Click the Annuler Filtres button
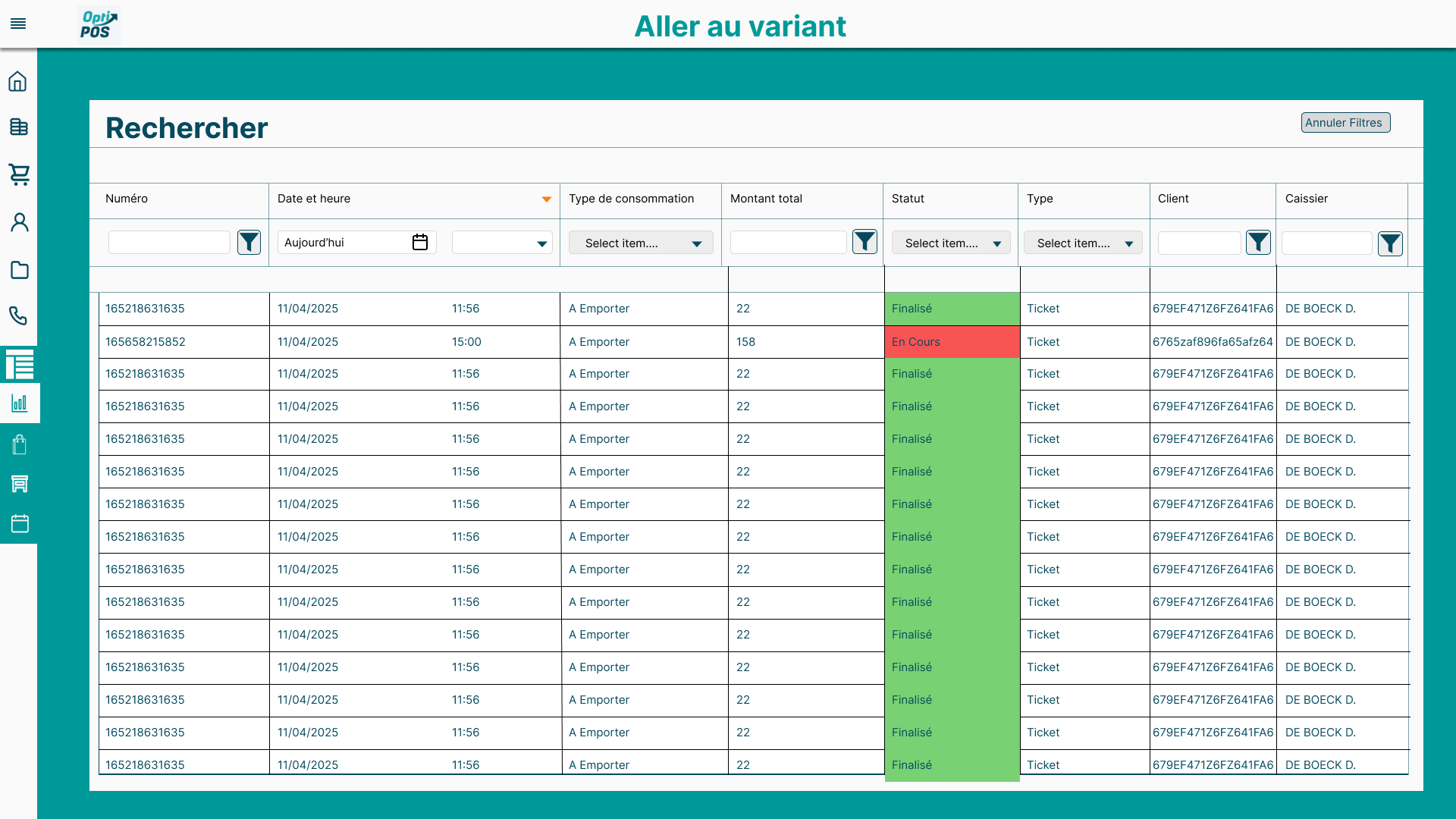Viewport: 1456px width, 819px height. [x=1345, y=123]
